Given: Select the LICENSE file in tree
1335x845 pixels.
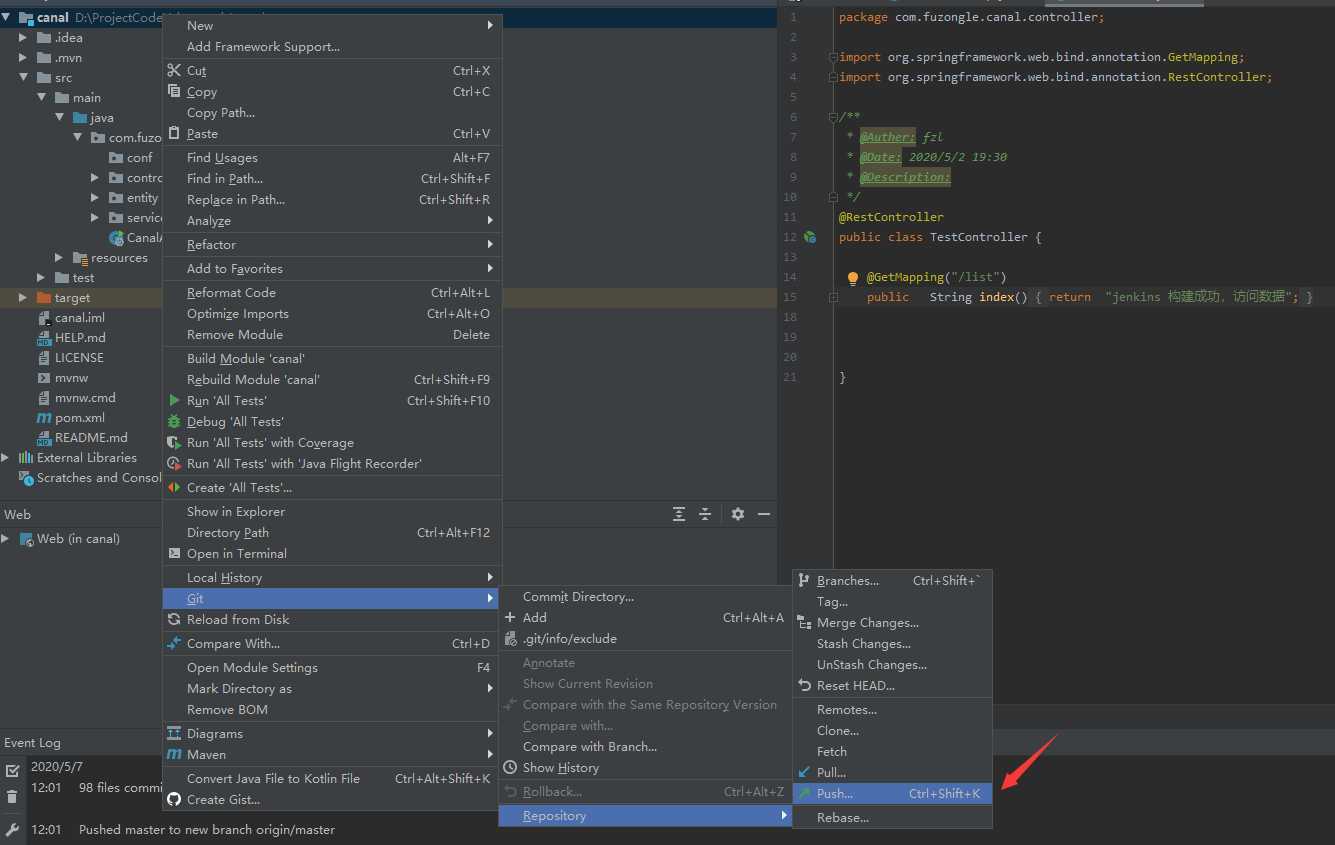Looking at the screenshot, I should coord(79,357).
